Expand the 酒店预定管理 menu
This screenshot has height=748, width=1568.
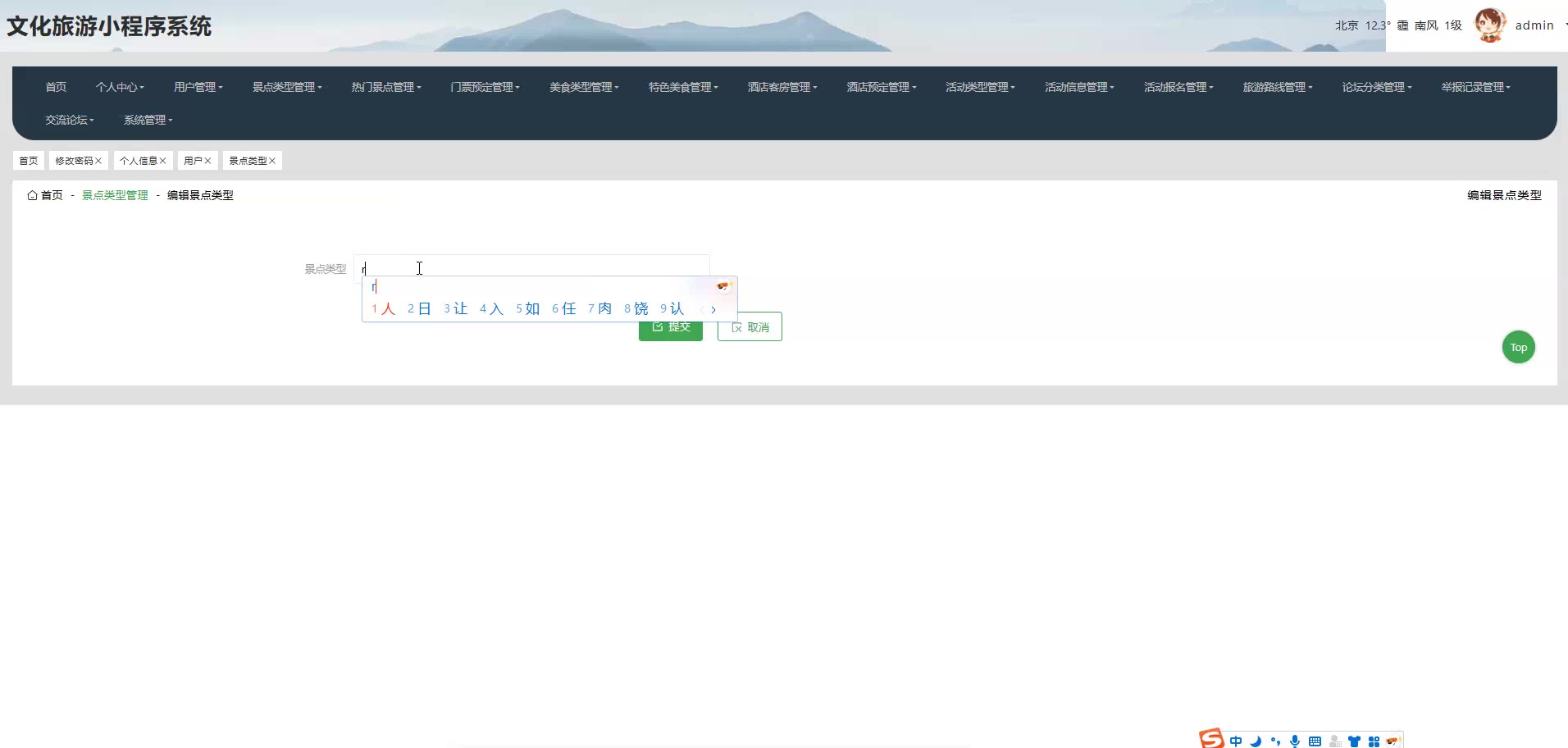point(882,87)
